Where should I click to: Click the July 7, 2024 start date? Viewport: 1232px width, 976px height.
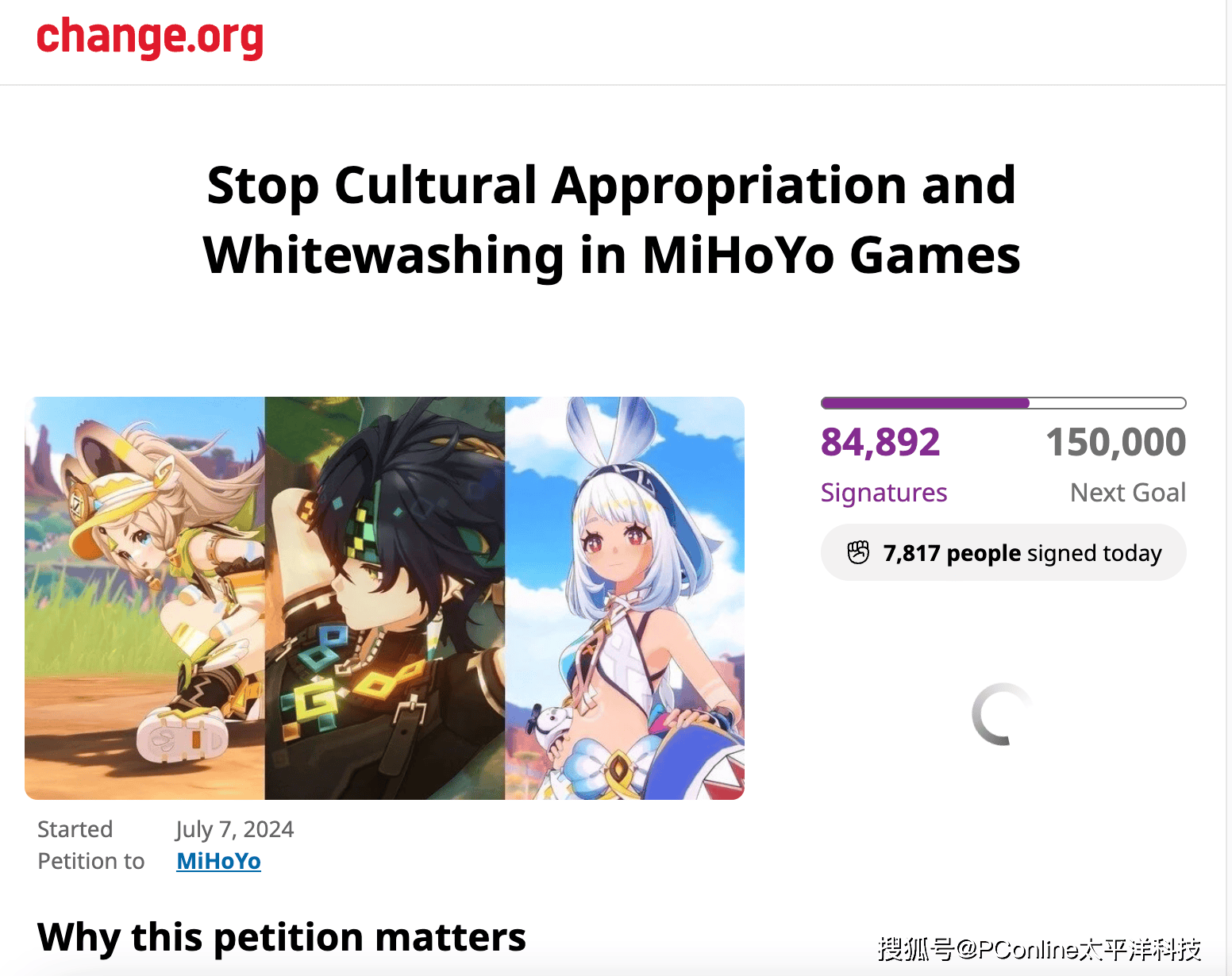tap(235, 829)
